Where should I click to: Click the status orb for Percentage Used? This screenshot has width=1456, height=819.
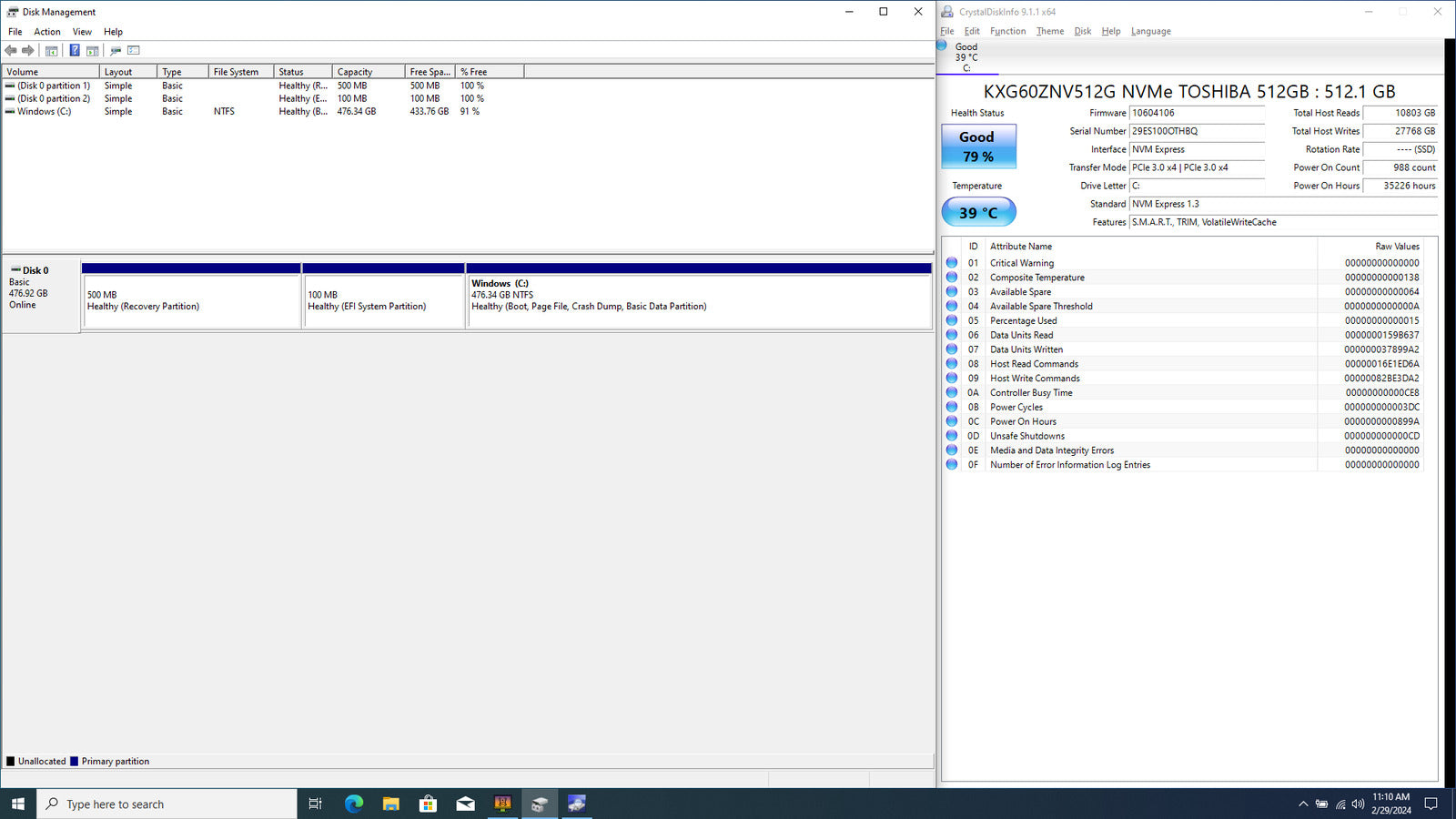[952, 320]
